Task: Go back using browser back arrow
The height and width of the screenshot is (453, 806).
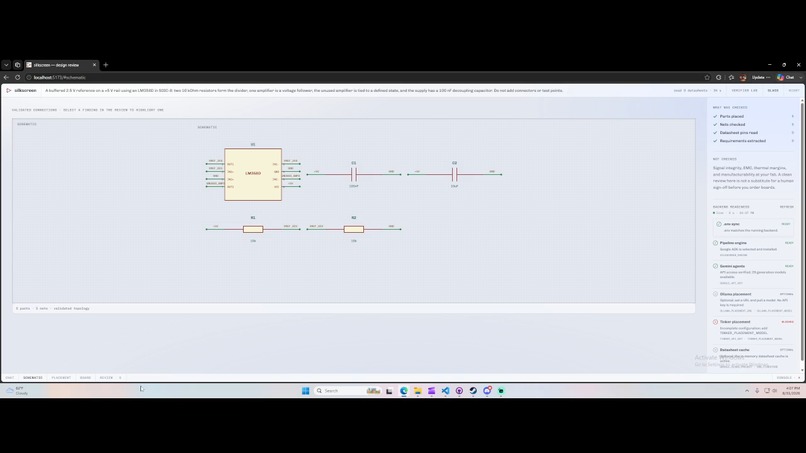Action: (6, 77)
